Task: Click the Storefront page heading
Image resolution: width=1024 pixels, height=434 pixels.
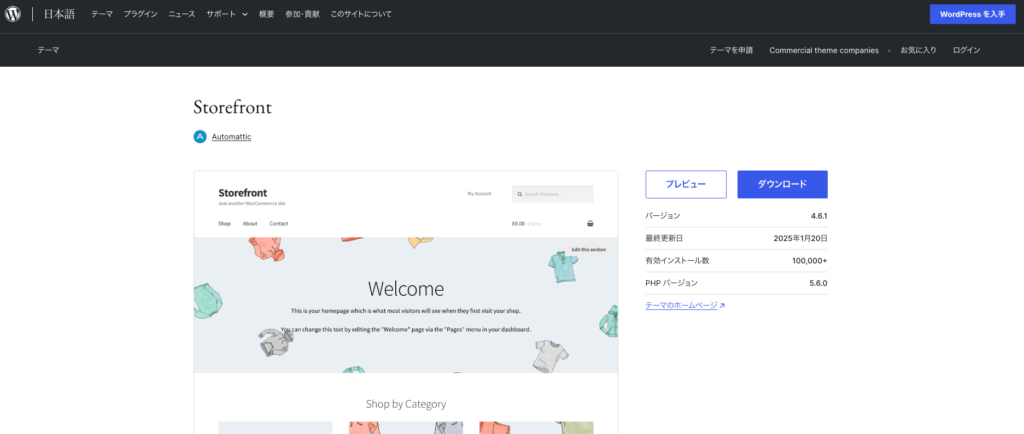Action: [x=232, y=108]
